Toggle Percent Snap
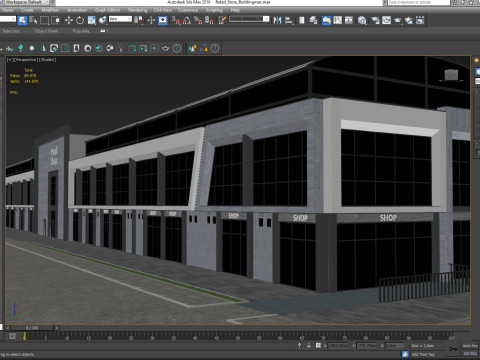This screenshot has width=480, height=360. 198,20
